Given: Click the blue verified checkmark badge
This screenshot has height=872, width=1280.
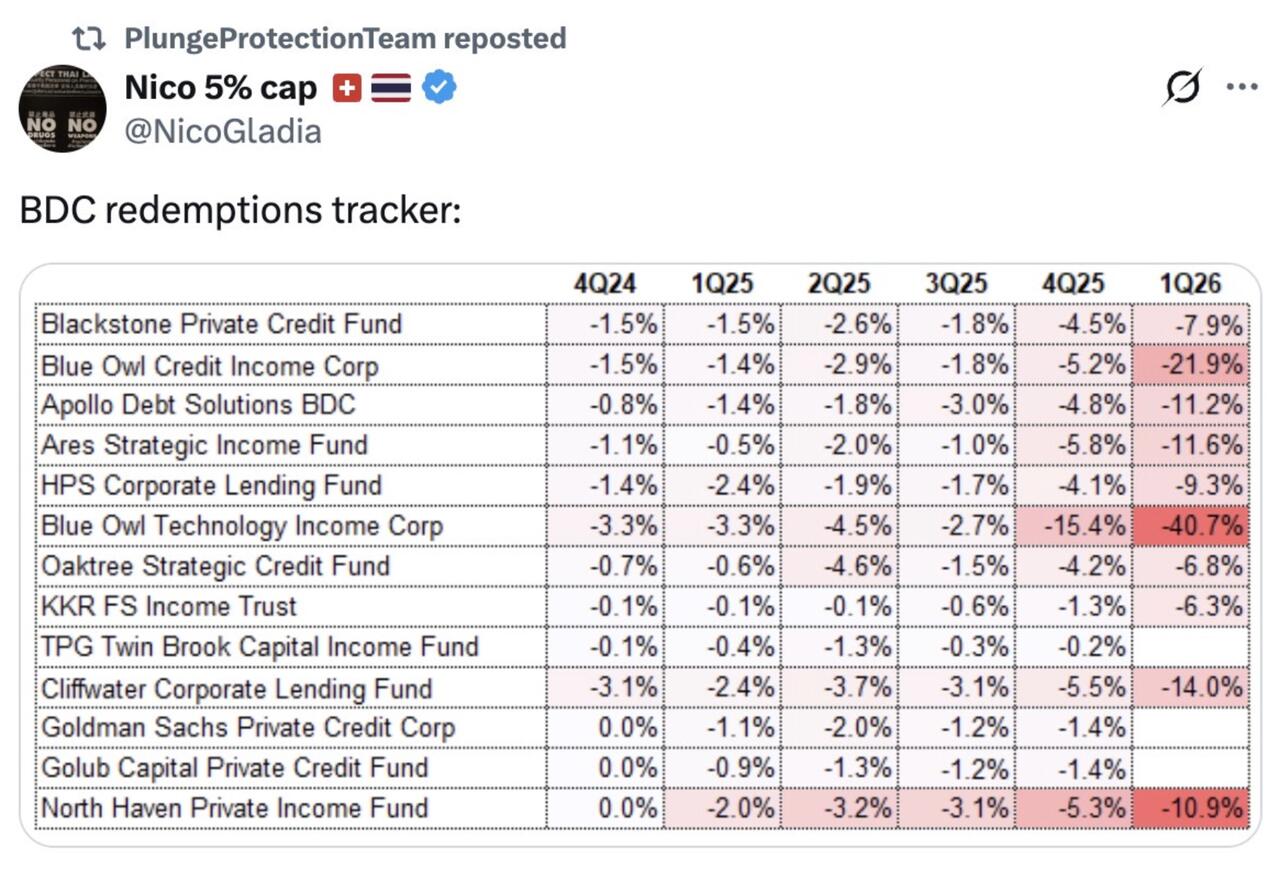Looking at the screenshot, I should [439, 88].
